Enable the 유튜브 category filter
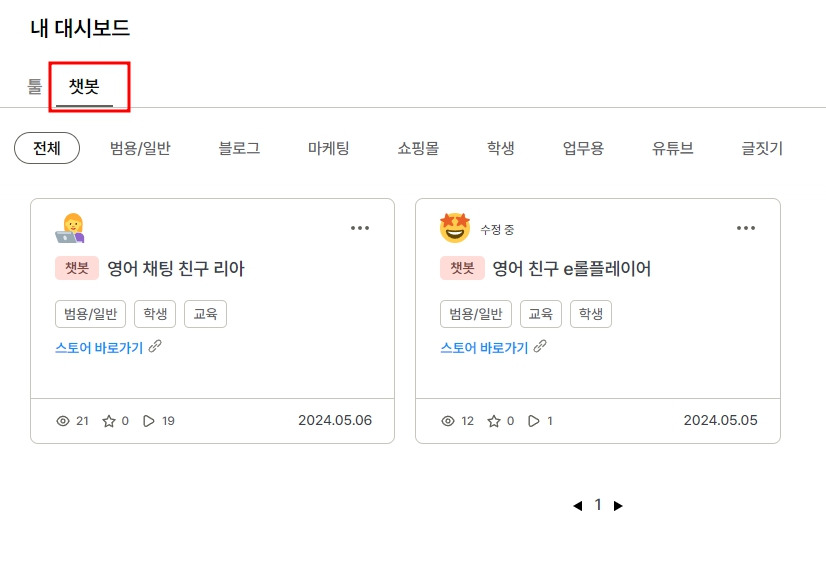The height and width of the screenshot is (581, 826). pyautogui.click(x=670, y=147)
